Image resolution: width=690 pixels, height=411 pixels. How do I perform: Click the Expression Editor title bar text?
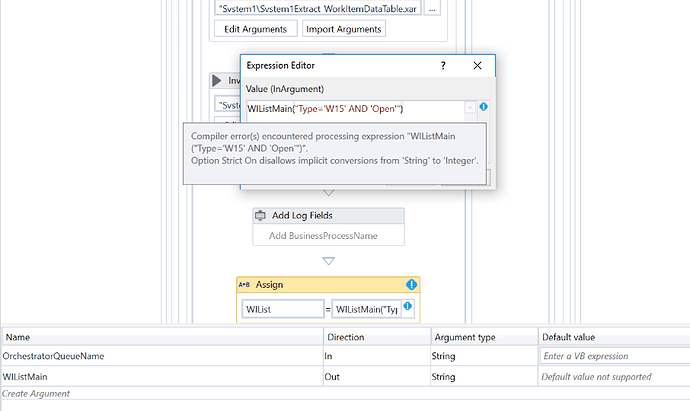(x=280, y=66)
